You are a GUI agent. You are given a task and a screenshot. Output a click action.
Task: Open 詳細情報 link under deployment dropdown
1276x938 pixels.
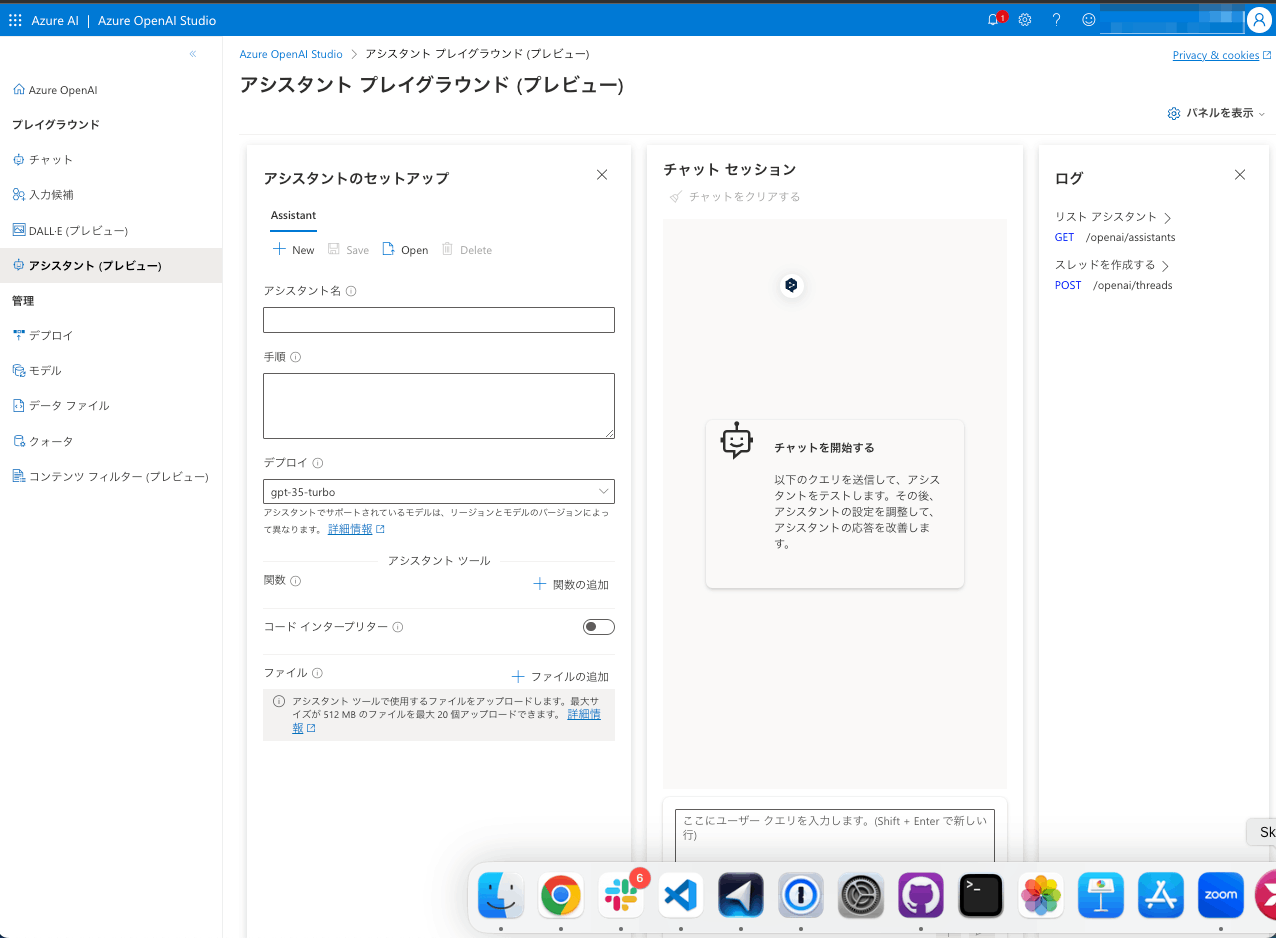(x=356, y=529)
